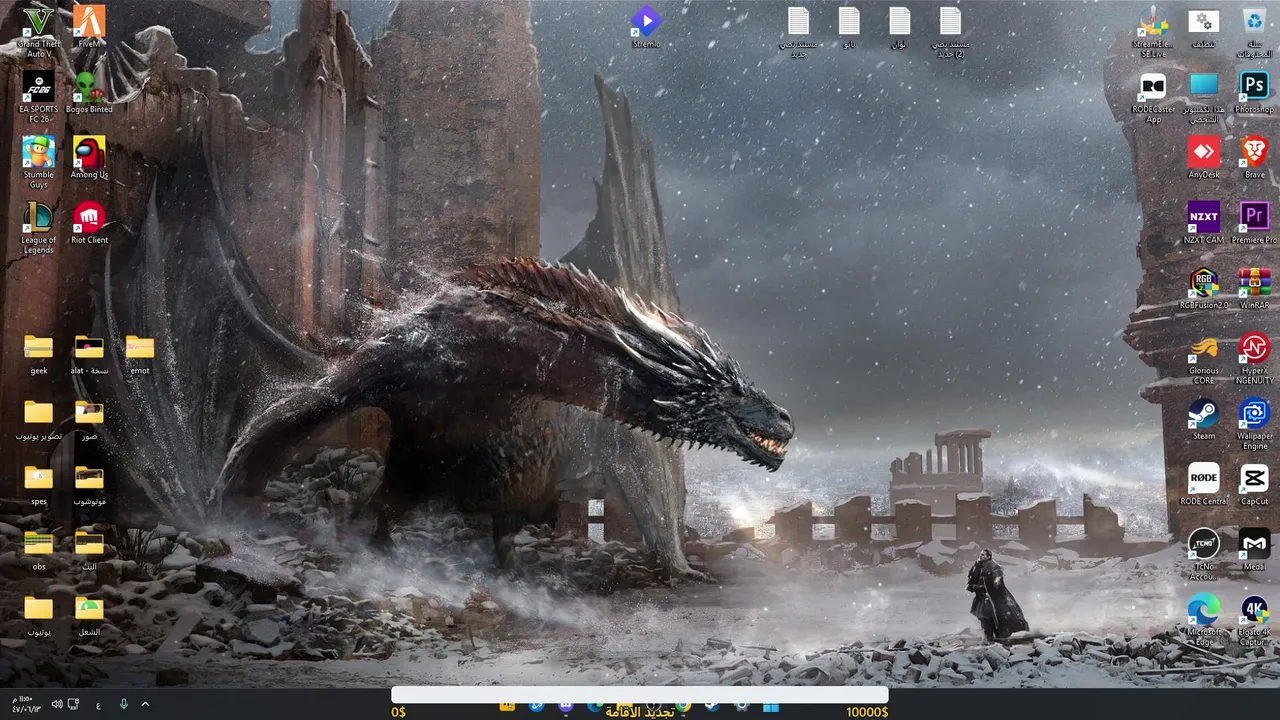1280x720 pixels.
Task: Select League of Legends icon
Action: point(38,227)
